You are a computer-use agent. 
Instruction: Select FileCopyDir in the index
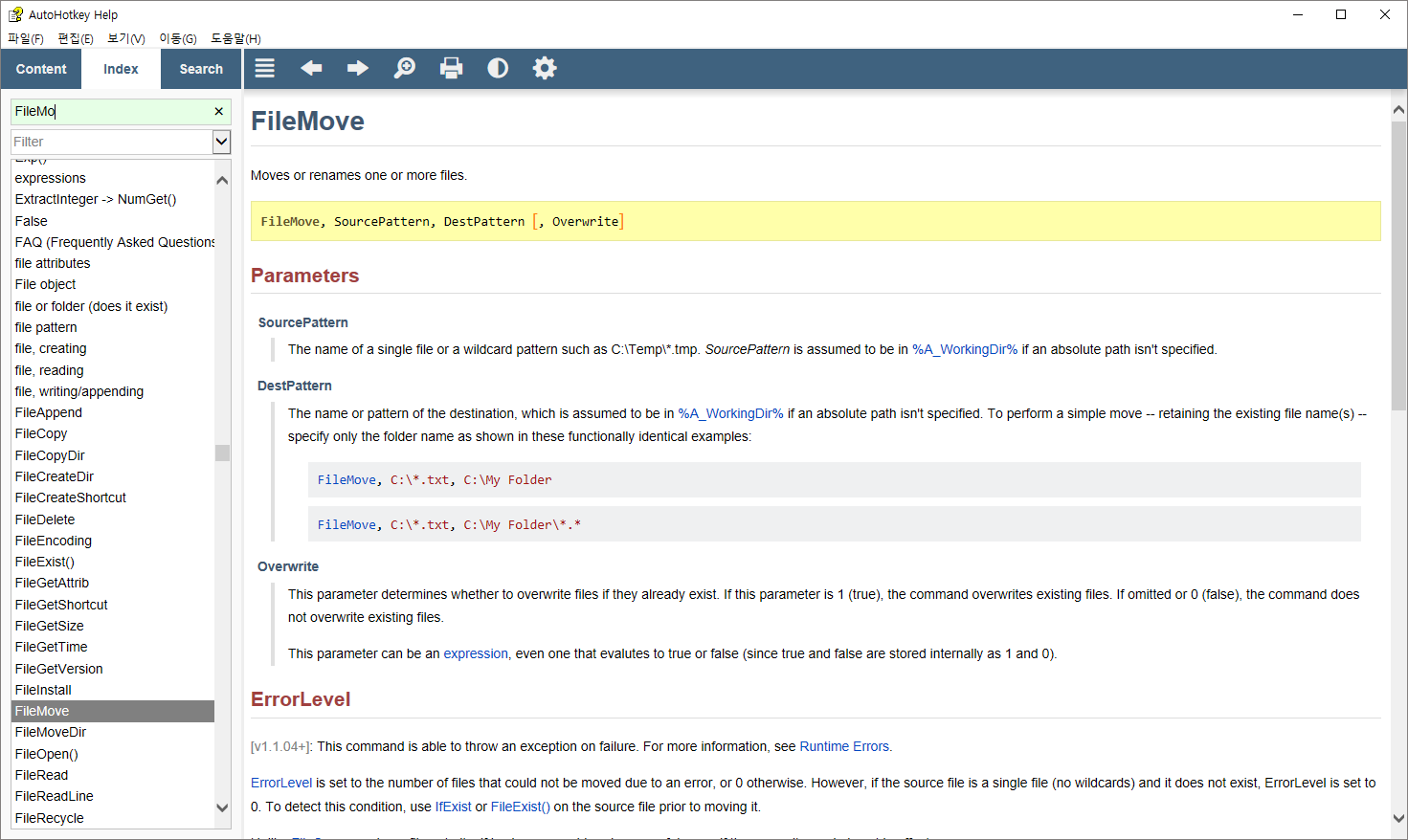tap(113, 455)
